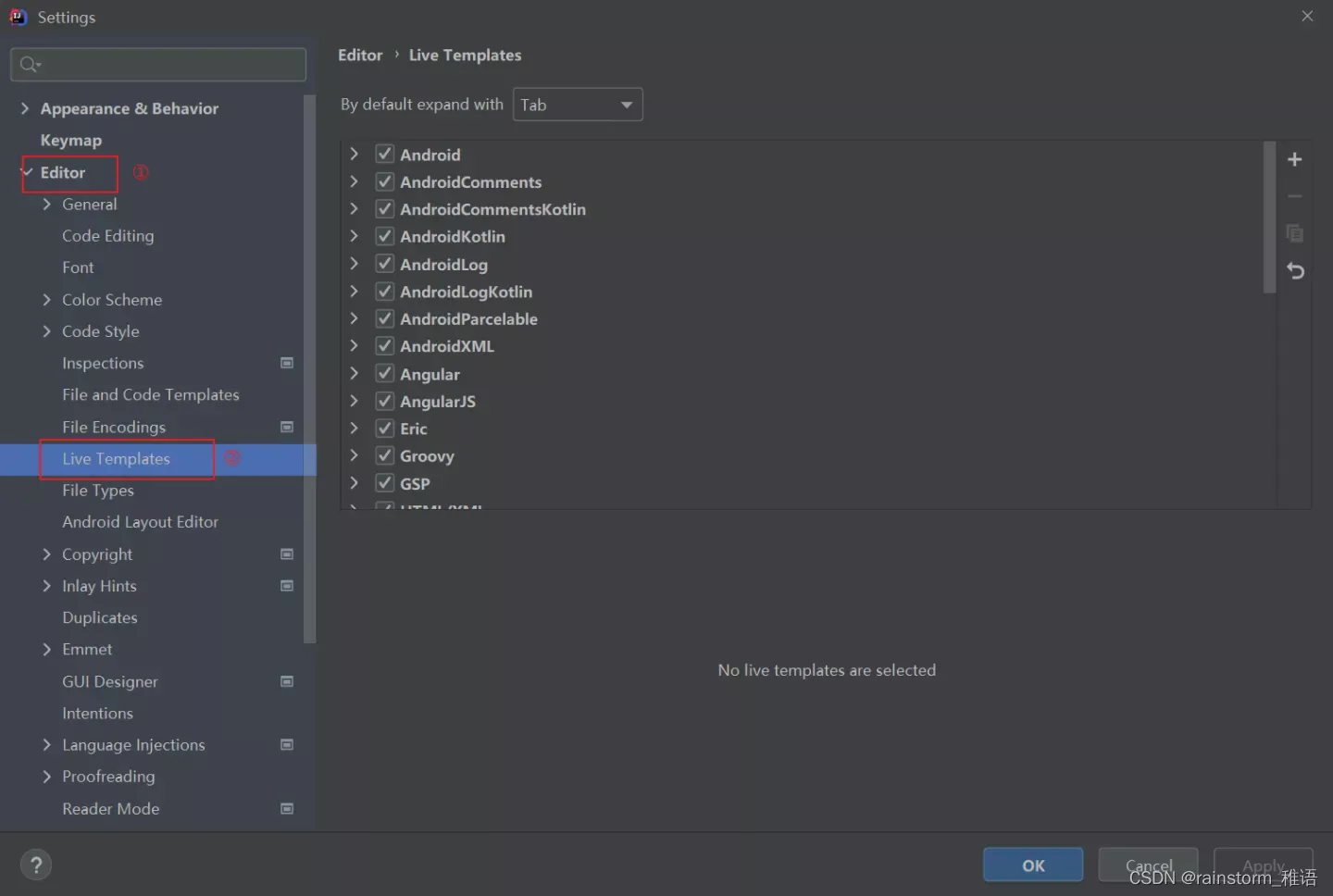Toggle the AndroidComments group checkbox
Viewport: 1333px width, 896px height.
385,181
